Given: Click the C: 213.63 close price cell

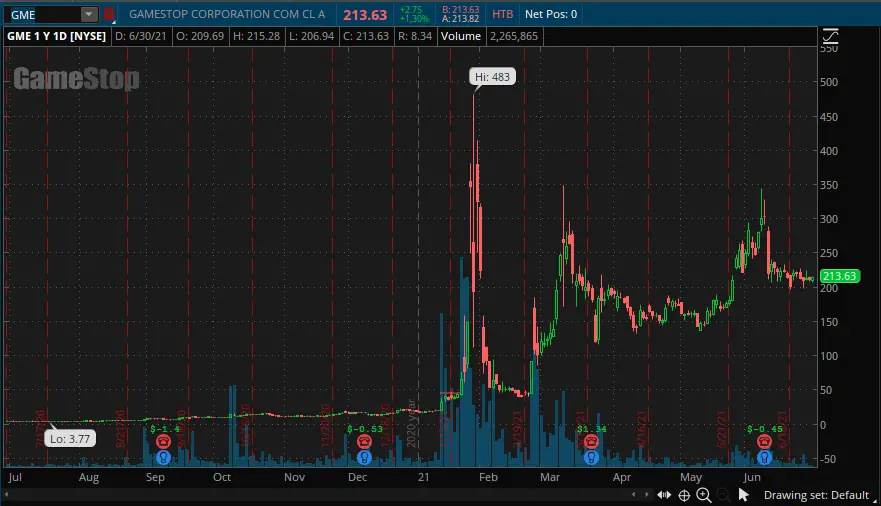Looking at the screenshot, I should (366, 36).
